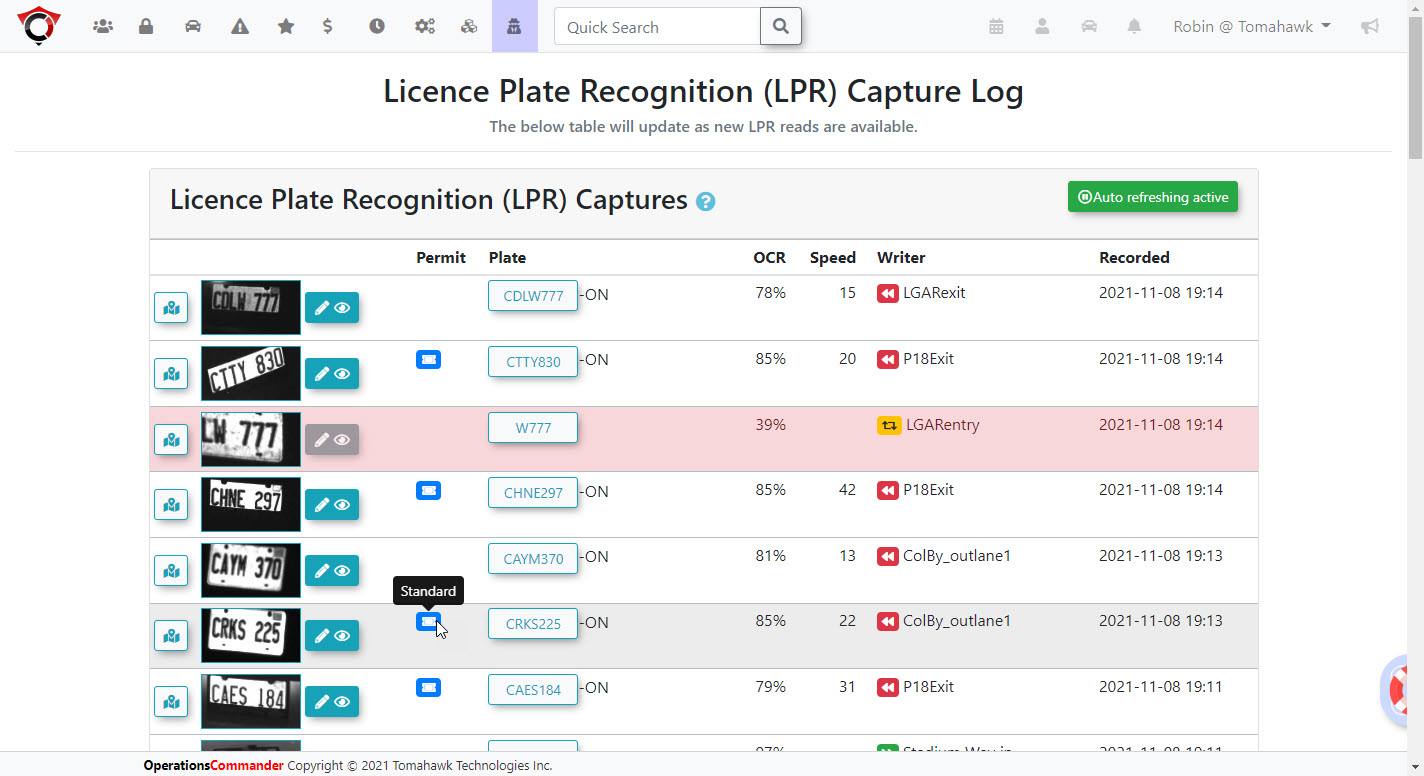Open the clock icon in top navbar
This screenshot has height=776, width=1424.
pos(377,27)
